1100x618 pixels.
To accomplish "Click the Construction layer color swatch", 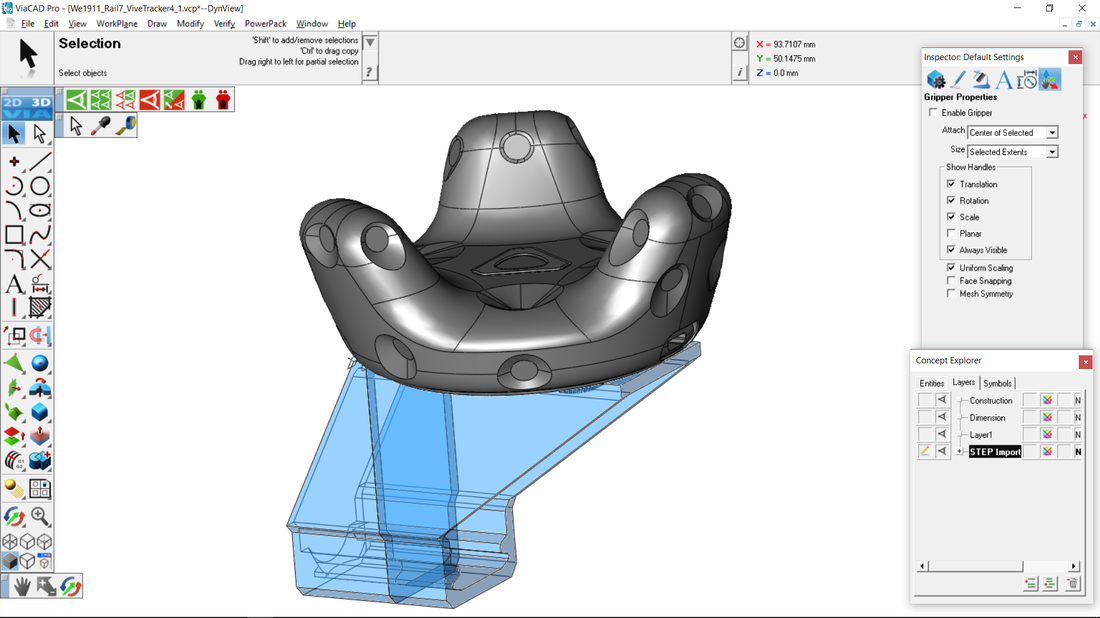I will pyautogui.click(x=1047, y=400).
